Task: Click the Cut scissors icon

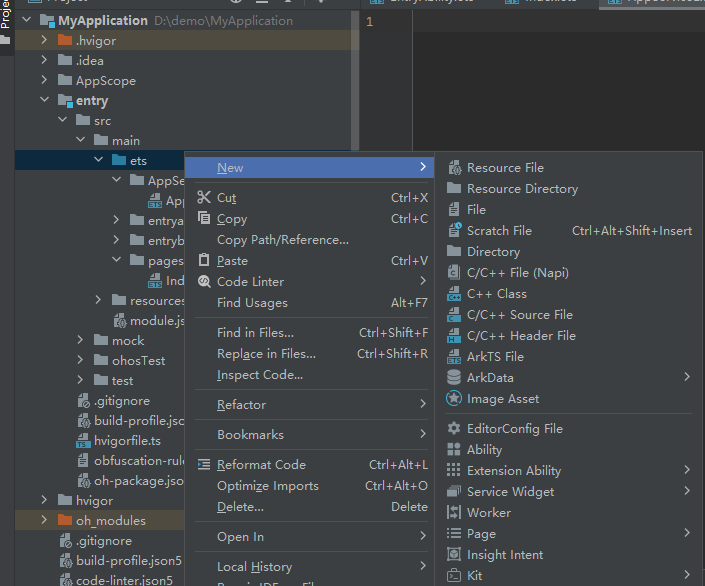Action: pyautogui.click(x=204, y=198)
